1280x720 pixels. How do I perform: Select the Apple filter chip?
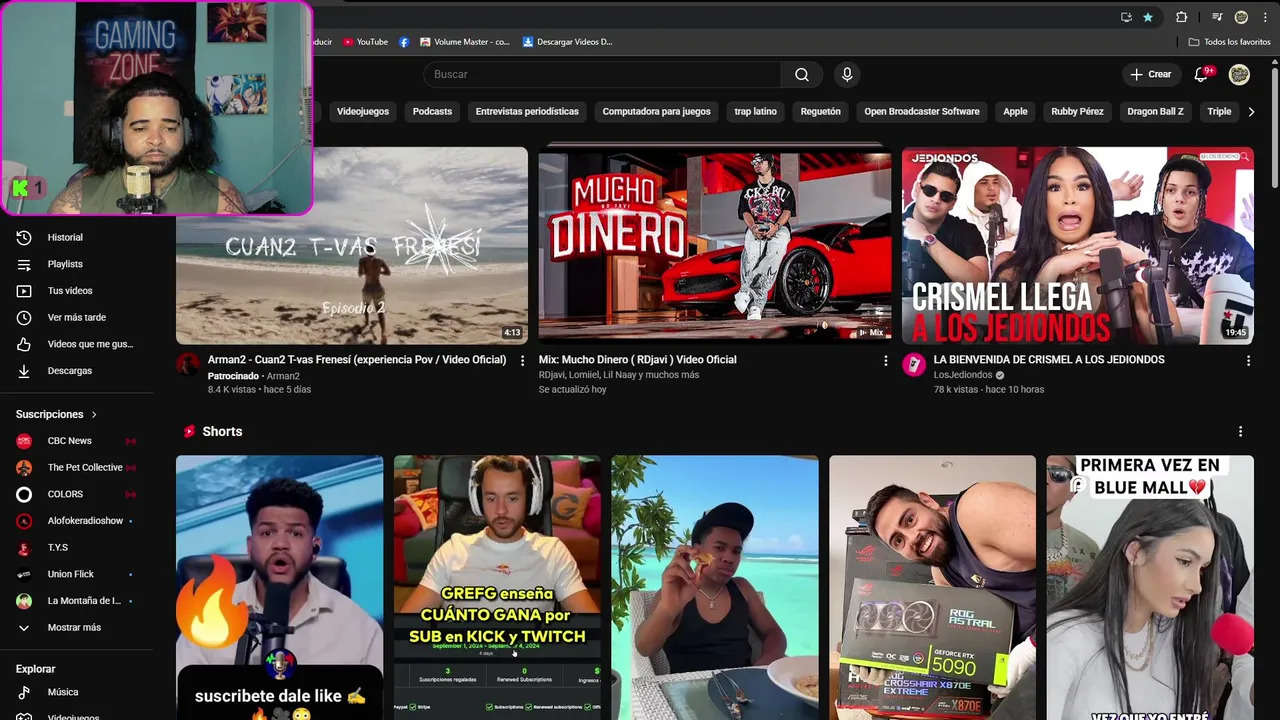[x=1015, y=111]
